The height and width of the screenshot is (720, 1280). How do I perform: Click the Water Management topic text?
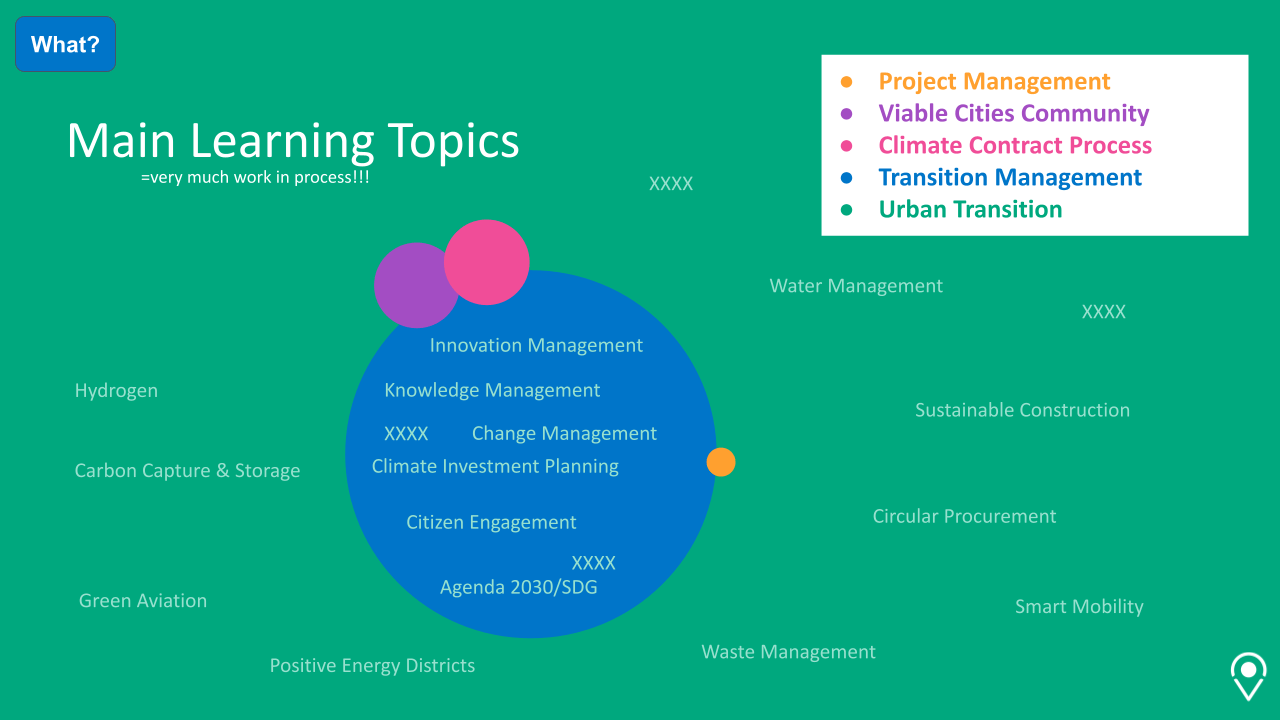point(856,286)
